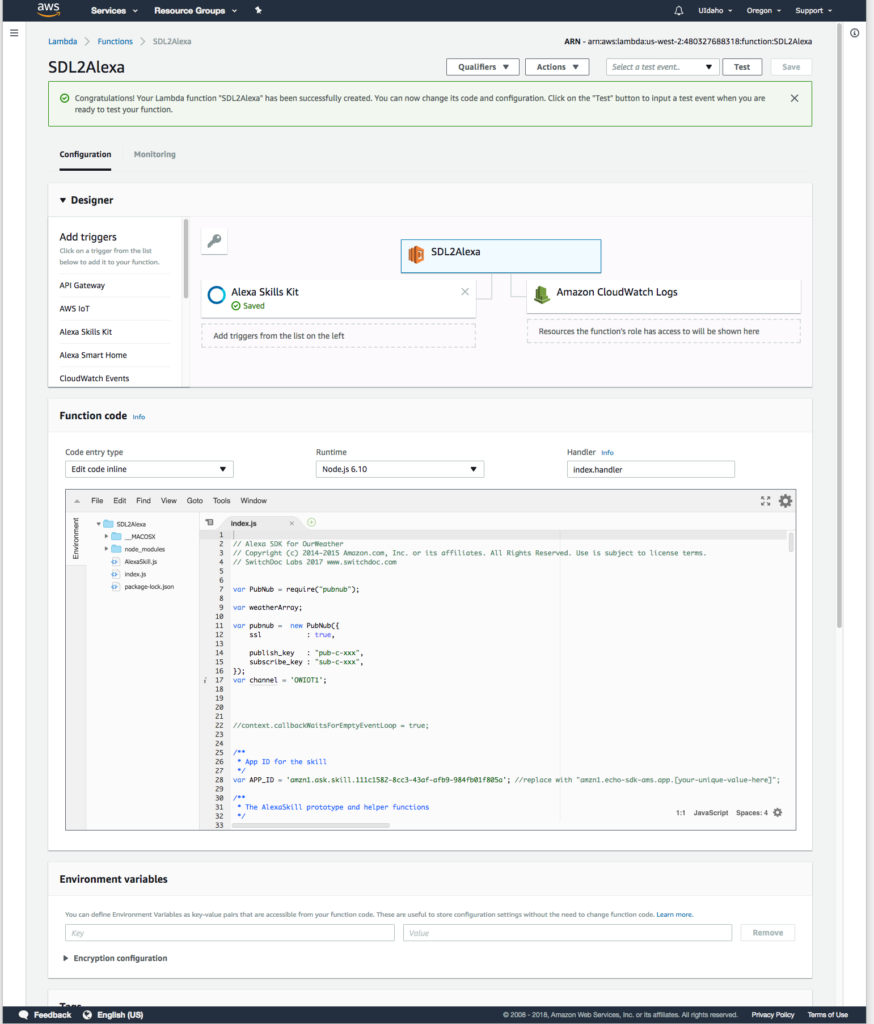Add a new editor tab with plus icon
The height and width of the screenshot is (1024, 874).
312,522
